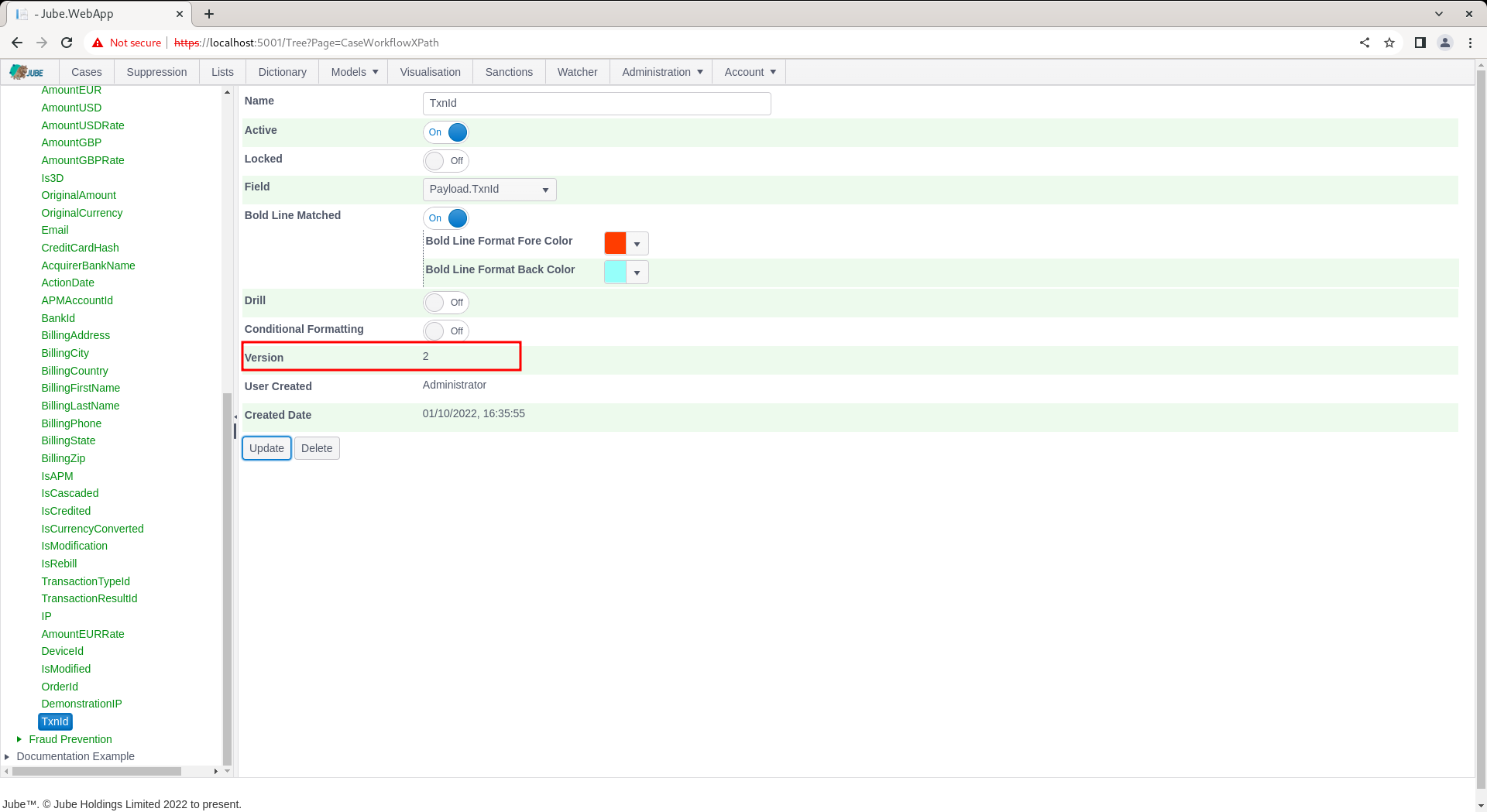Select Is3D in the tree

point(53,178)
